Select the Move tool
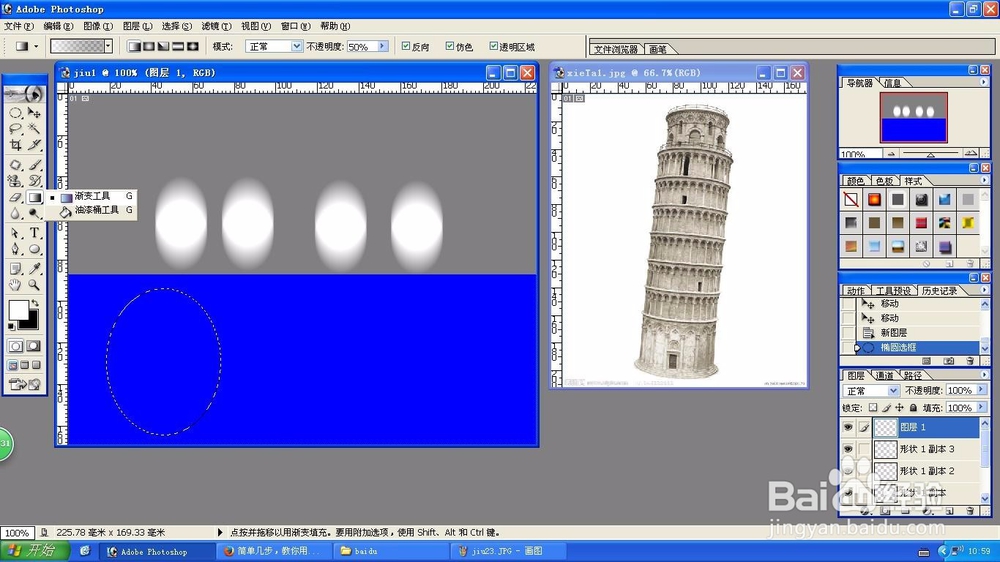The width and height of the screenshot is (1000, 562). 34,114
